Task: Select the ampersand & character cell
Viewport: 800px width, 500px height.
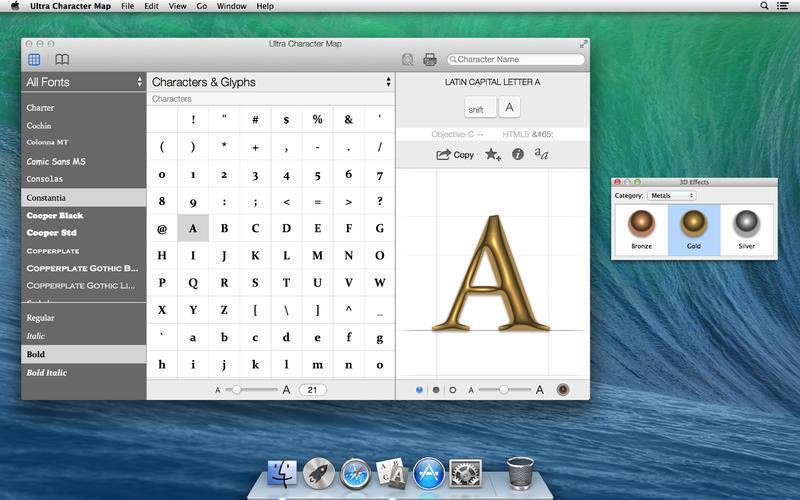Action: (348, 119)
